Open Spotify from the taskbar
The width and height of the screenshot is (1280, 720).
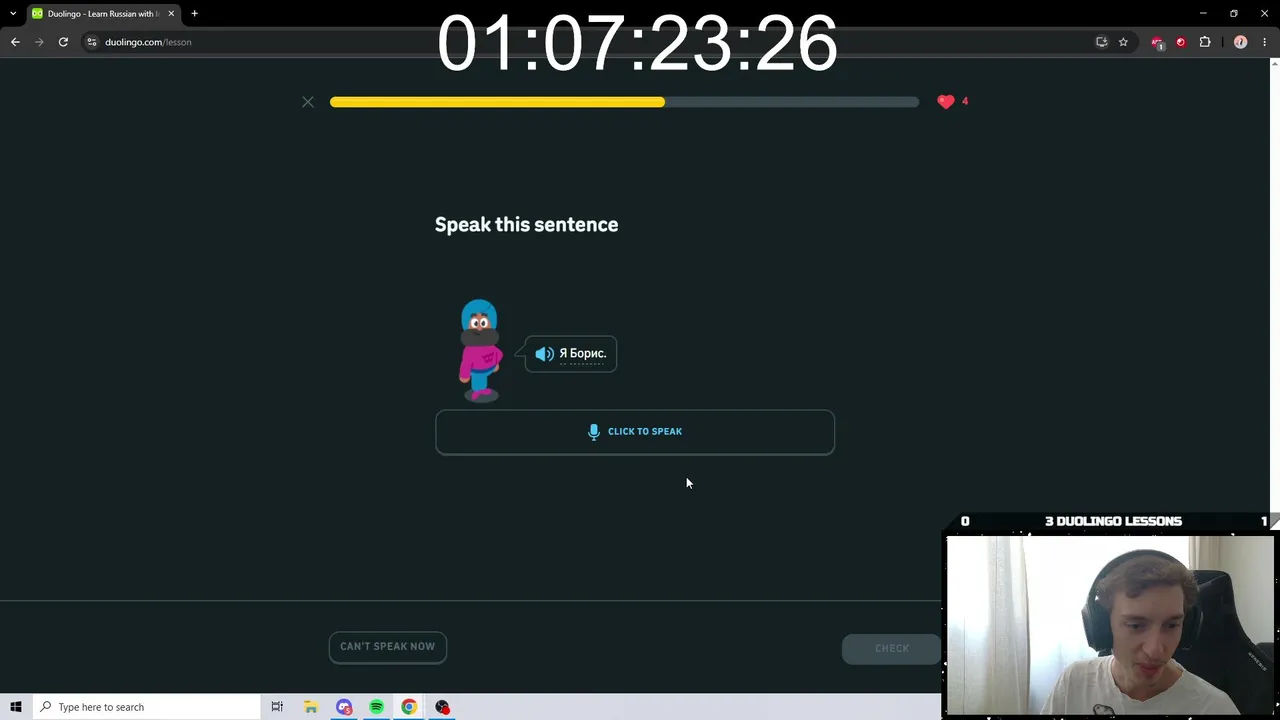coord(376,707)
